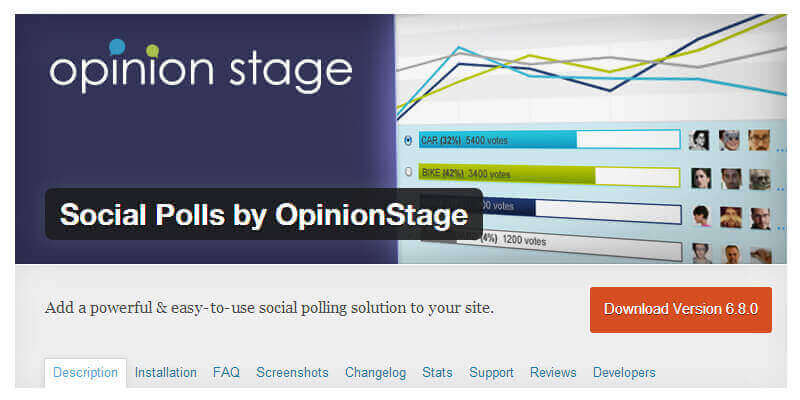Click the gray 1200 votes bar

click(x=522, y=241)
